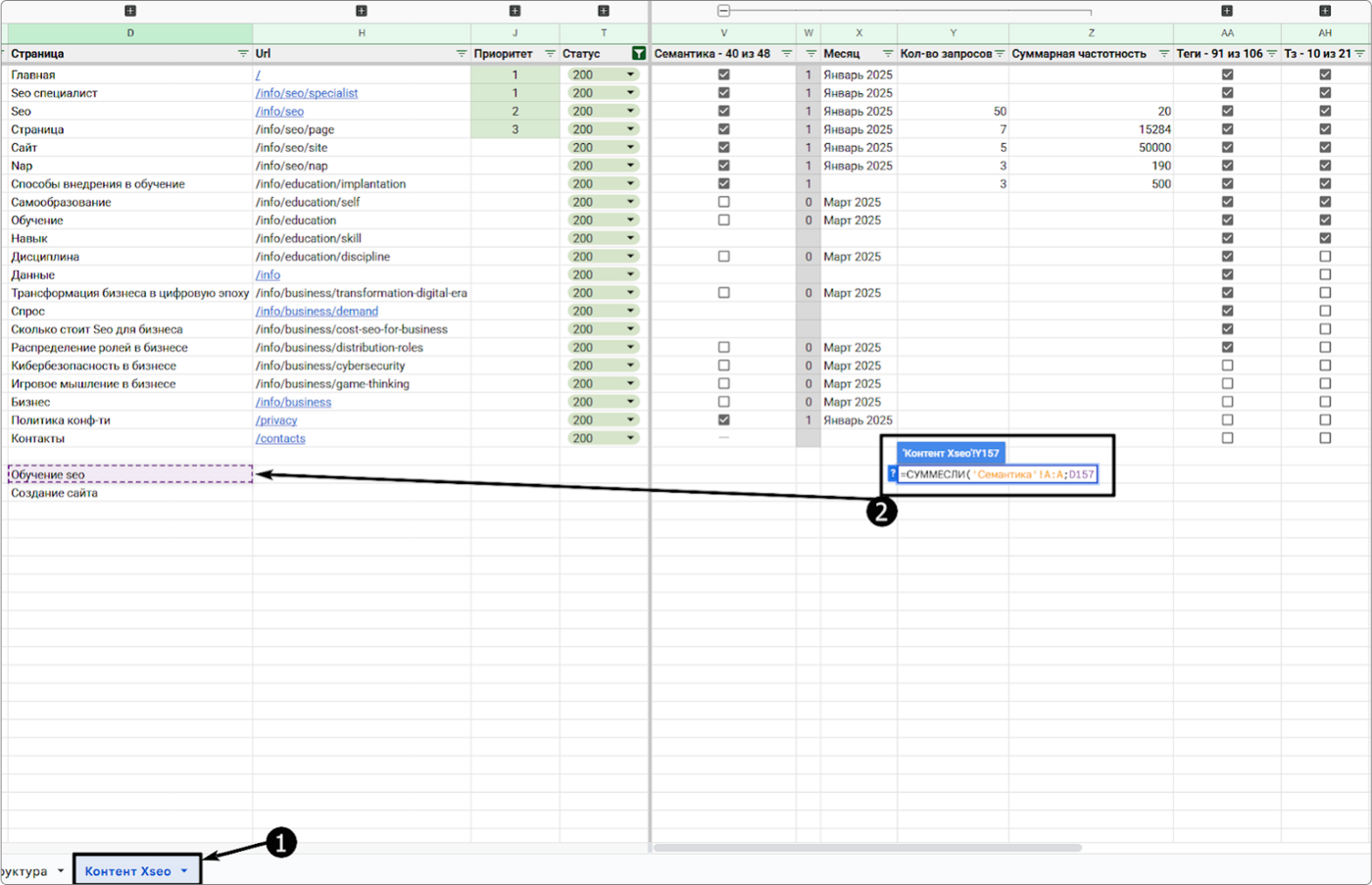
Task: Open the /privacy link
Action: tap(276, 420)
